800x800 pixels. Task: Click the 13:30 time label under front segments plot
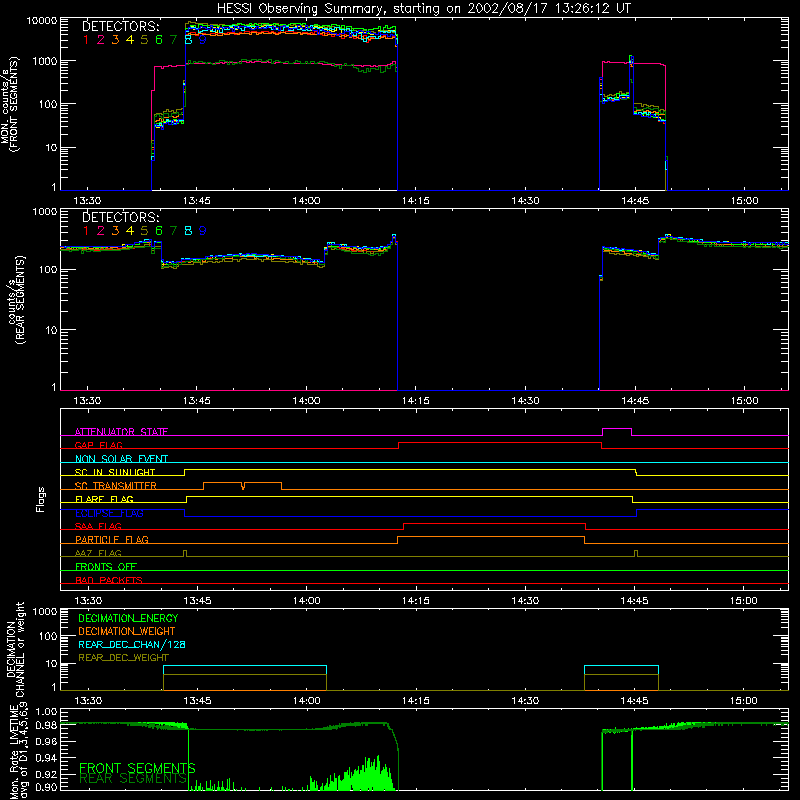[87, 201]
